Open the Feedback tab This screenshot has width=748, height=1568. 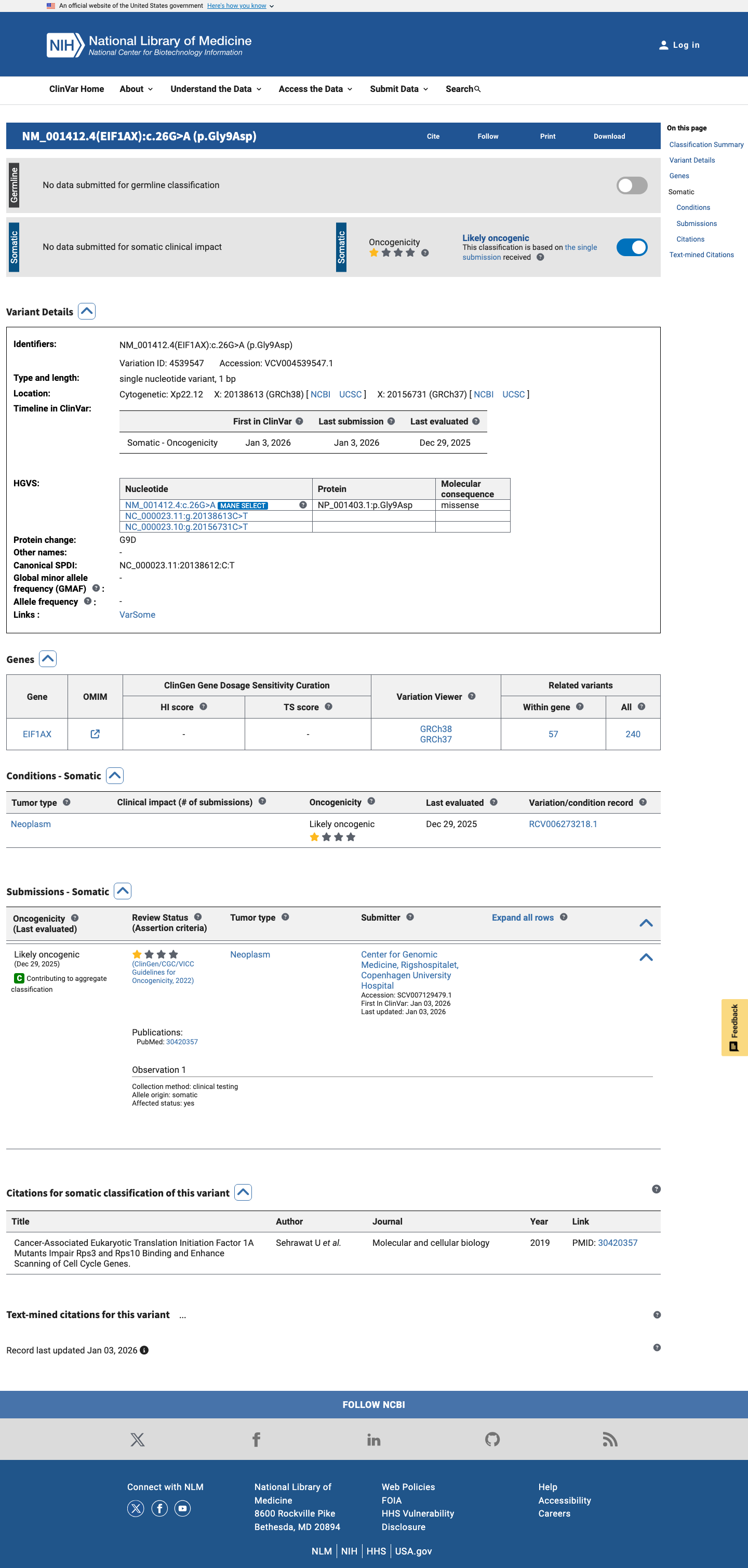[x=734, y=1028]
